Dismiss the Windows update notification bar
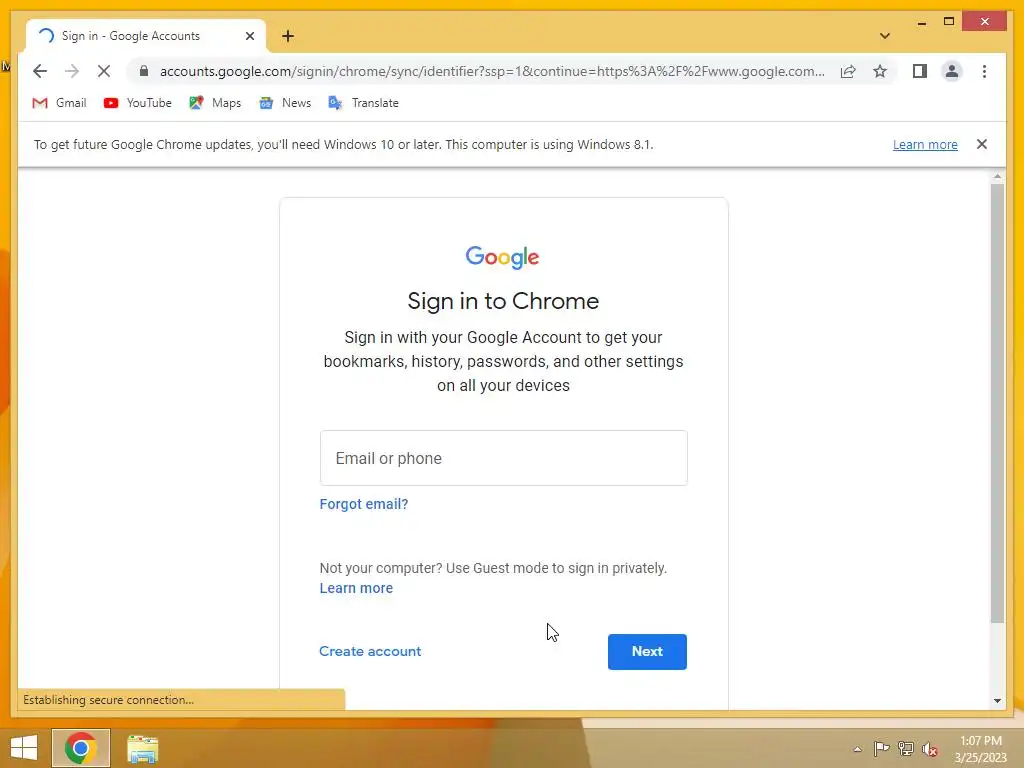Screen dimensions: 1024x768 982,144
